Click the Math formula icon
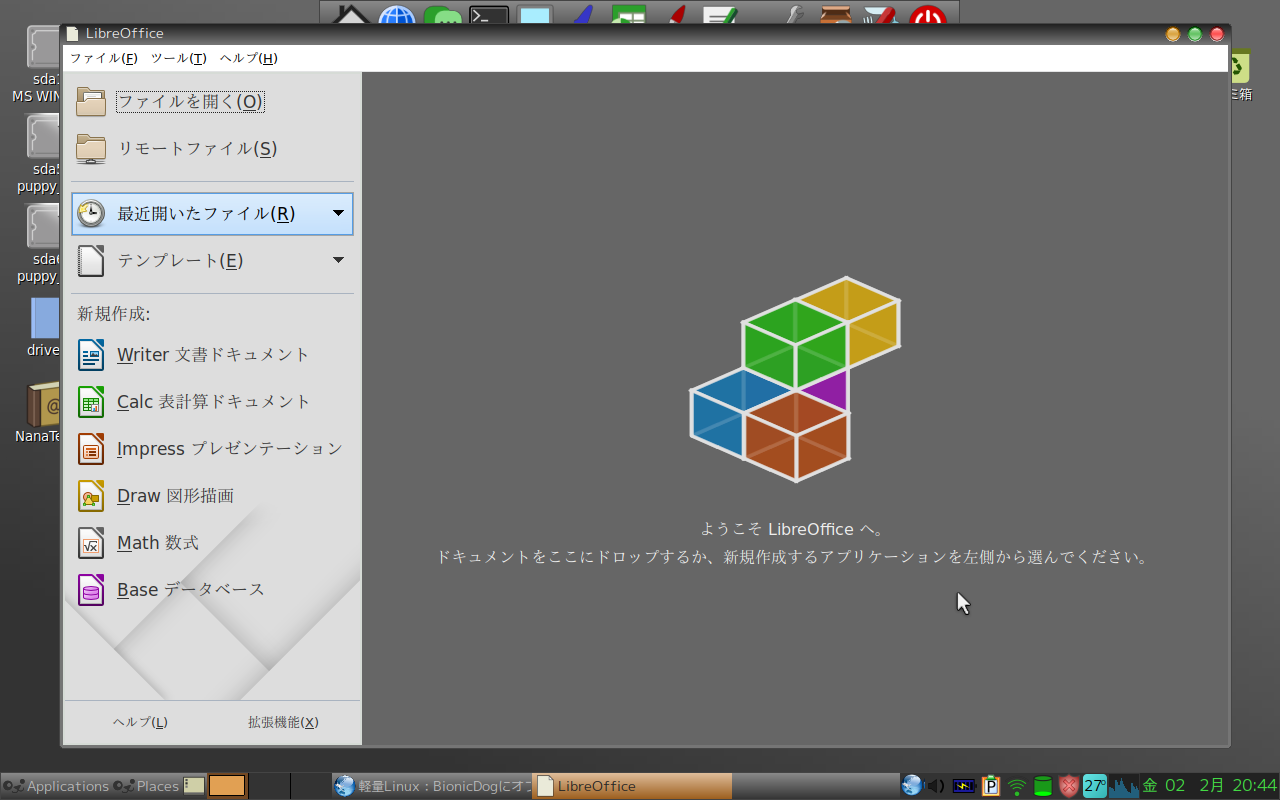The width and height of the screenshot is (1280, 800). pos(91,542)
